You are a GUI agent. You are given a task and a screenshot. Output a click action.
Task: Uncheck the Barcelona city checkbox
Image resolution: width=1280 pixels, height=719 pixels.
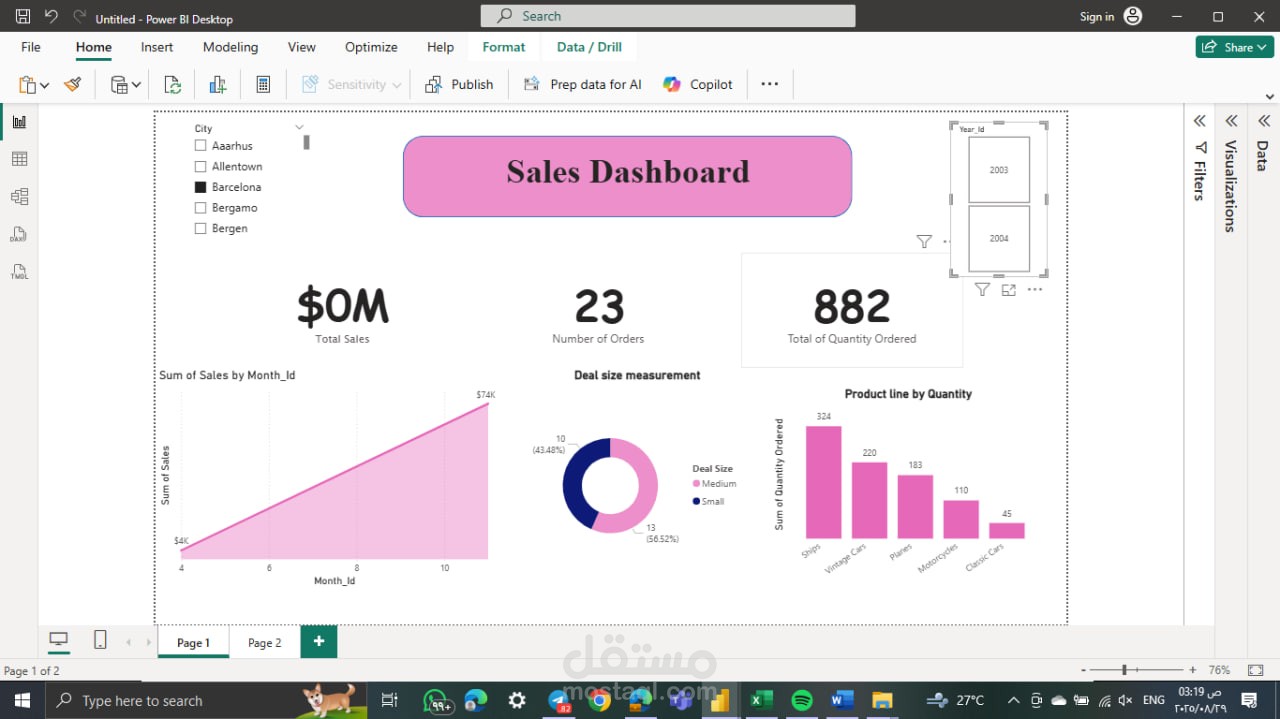pos(200,187)
